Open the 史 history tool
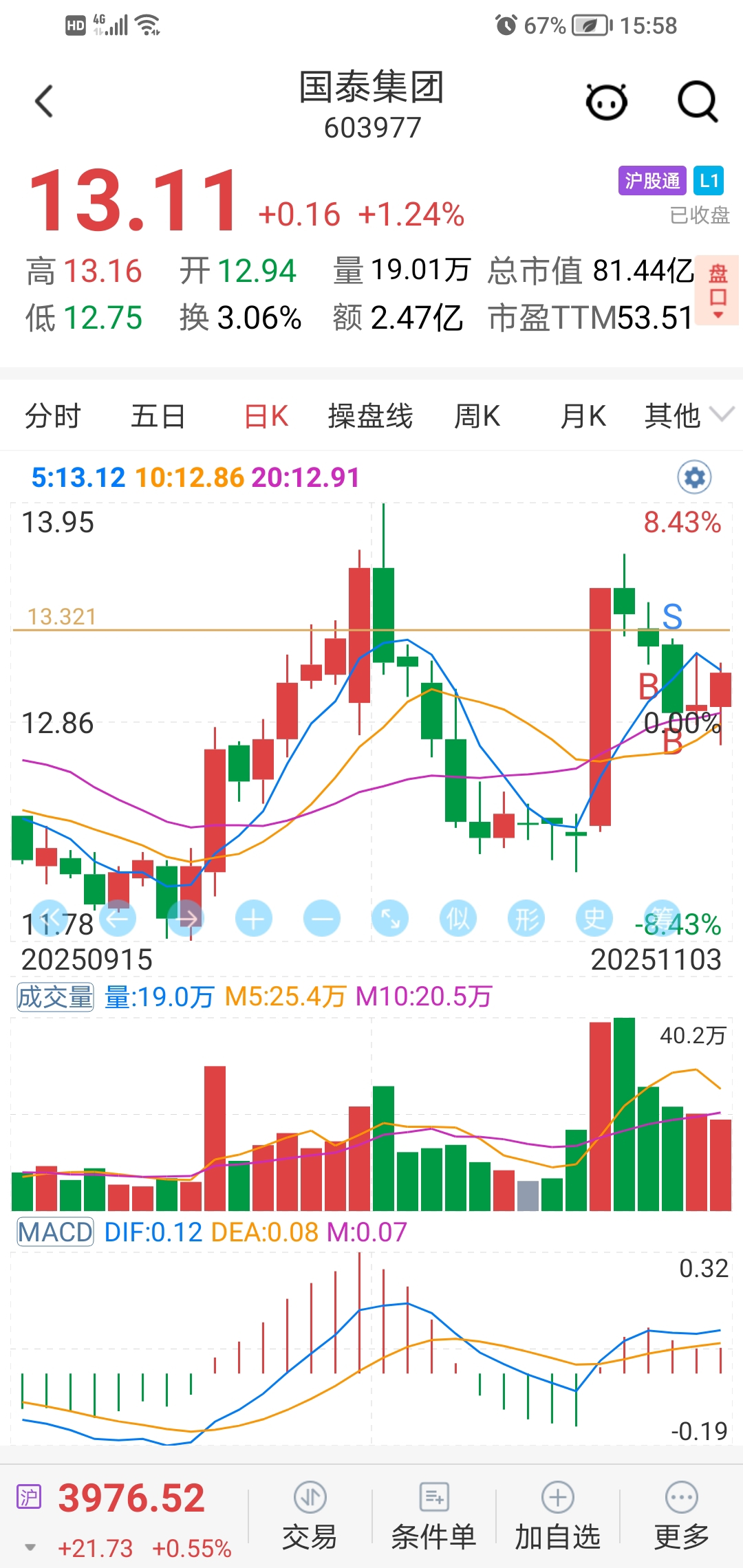Image resolution: width=743 pixels, height=1568 pixels. (x=594, y=918)
